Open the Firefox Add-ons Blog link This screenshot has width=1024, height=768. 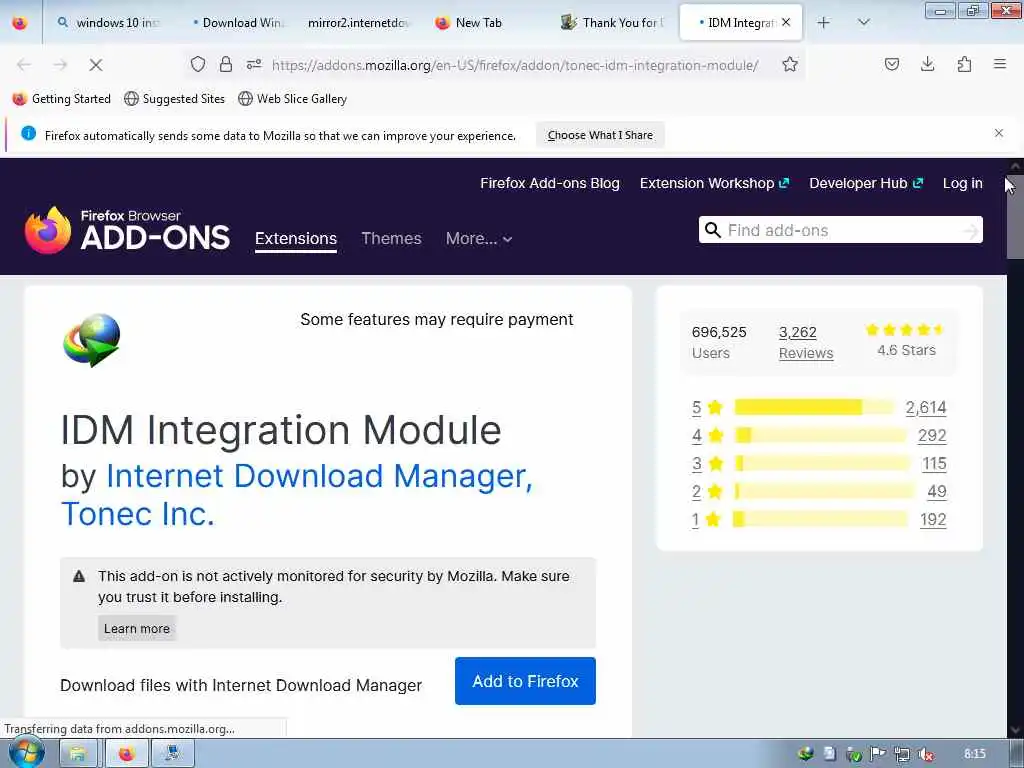tap(550, 184)
